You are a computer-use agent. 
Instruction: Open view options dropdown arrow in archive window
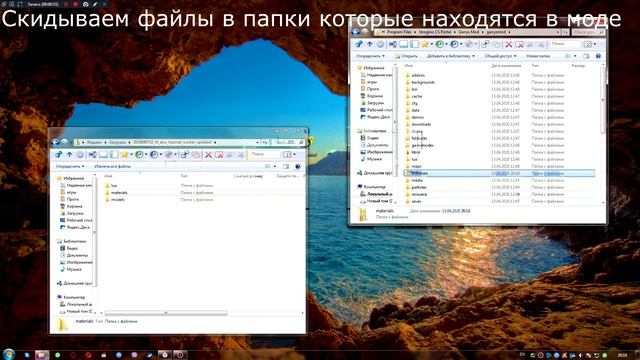(x=275, y=167)
